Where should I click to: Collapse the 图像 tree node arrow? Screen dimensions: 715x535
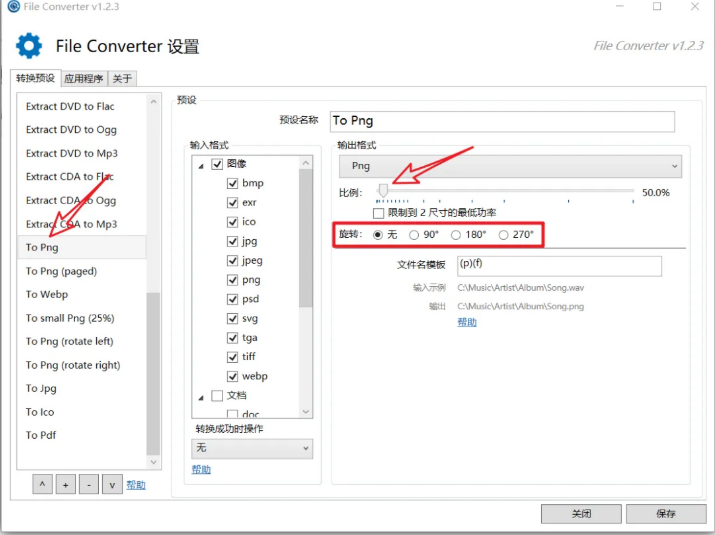[201, 166]
